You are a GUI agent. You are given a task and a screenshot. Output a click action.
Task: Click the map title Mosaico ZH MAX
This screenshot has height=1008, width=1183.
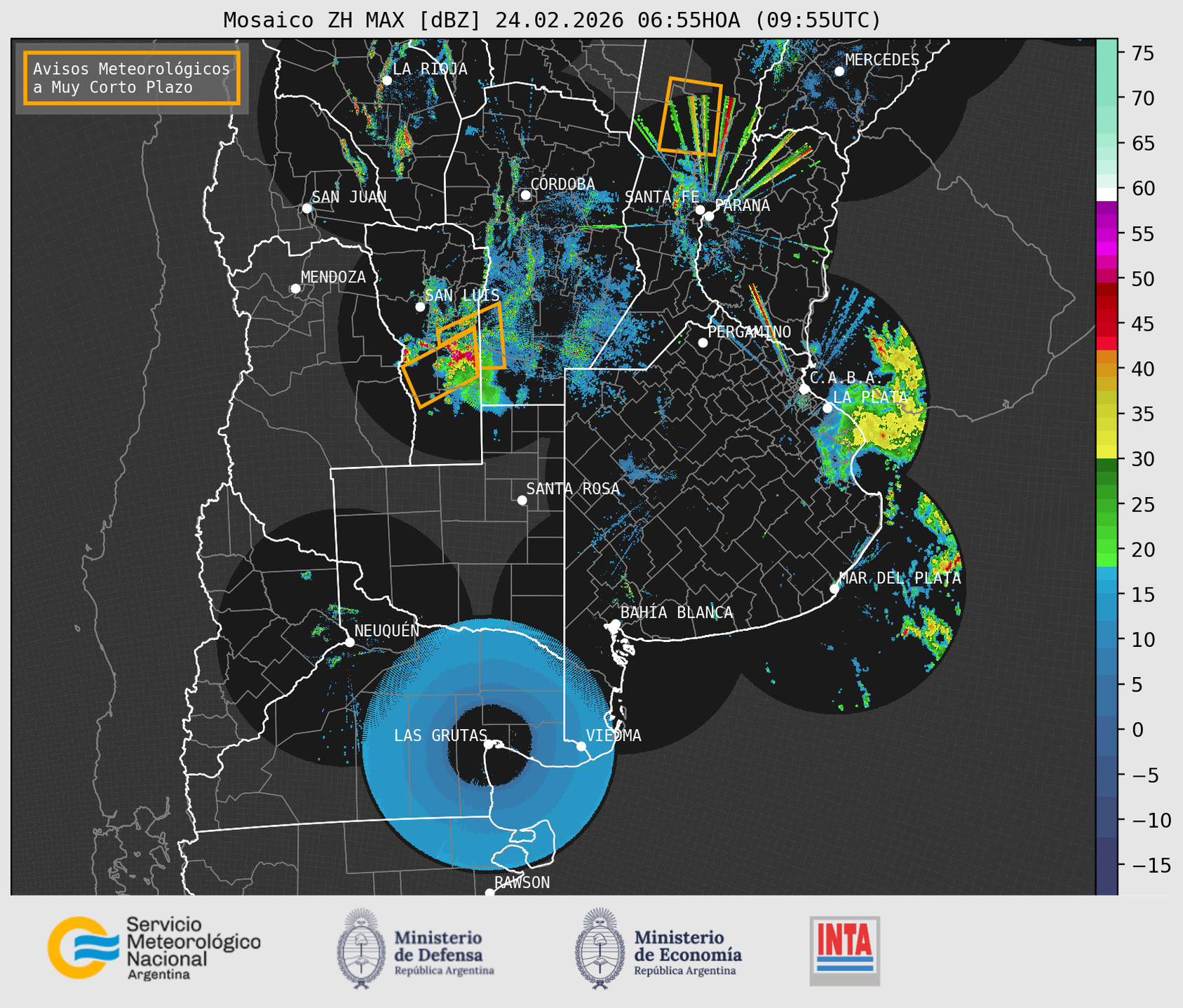pyautogui.click(x=552, y=20)
